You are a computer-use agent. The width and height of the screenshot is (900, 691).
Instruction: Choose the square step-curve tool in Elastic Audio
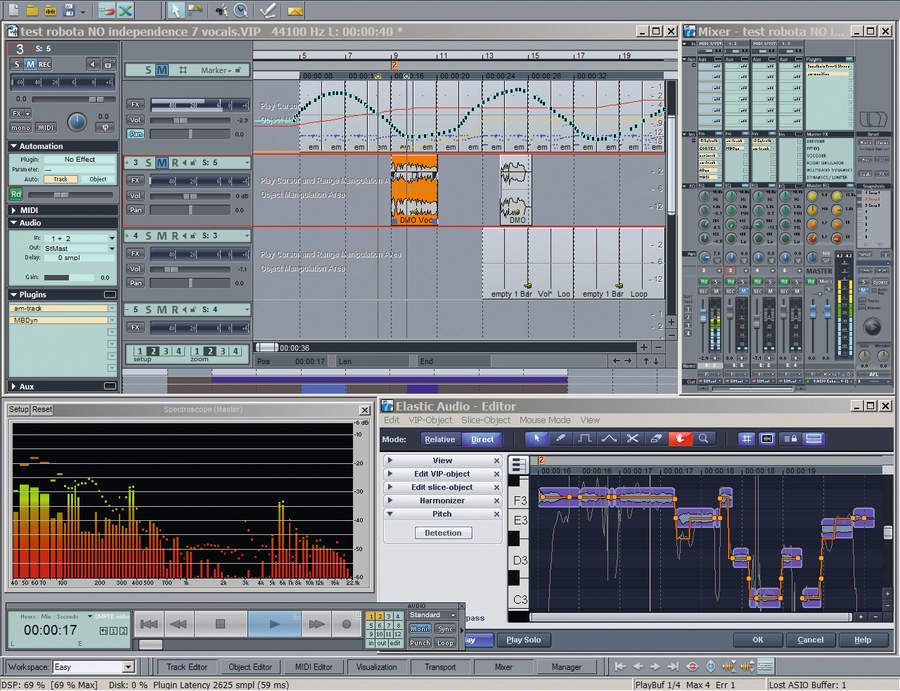coord(585,439)
